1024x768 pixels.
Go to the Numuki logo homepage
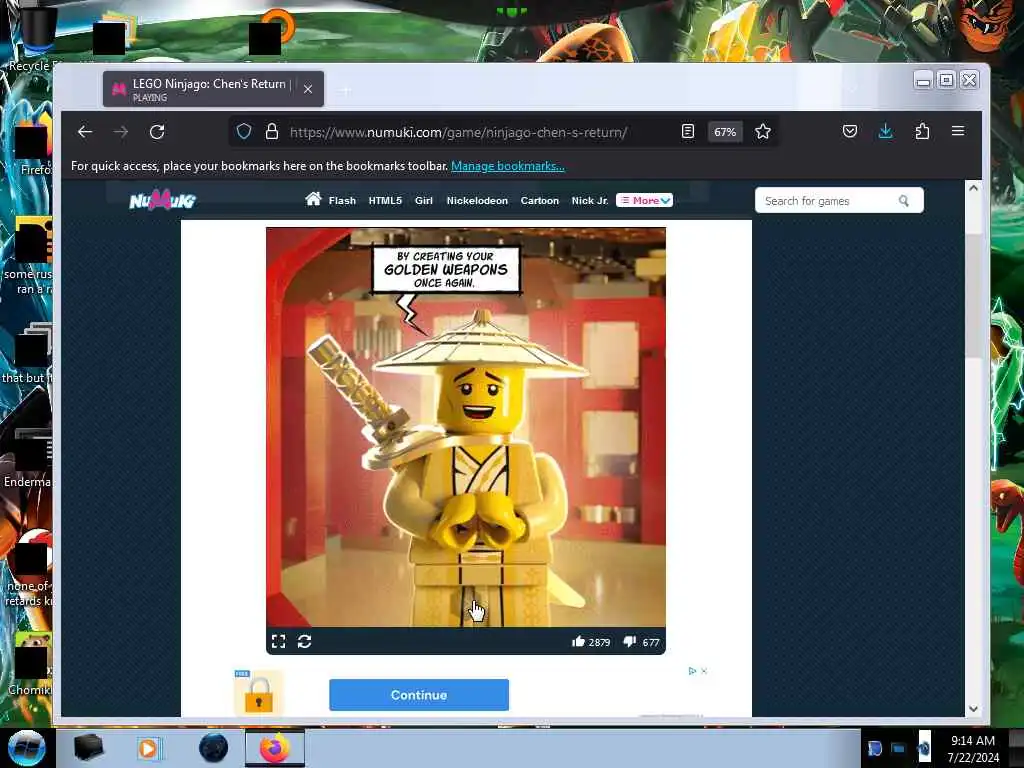(x=162, y=200)
